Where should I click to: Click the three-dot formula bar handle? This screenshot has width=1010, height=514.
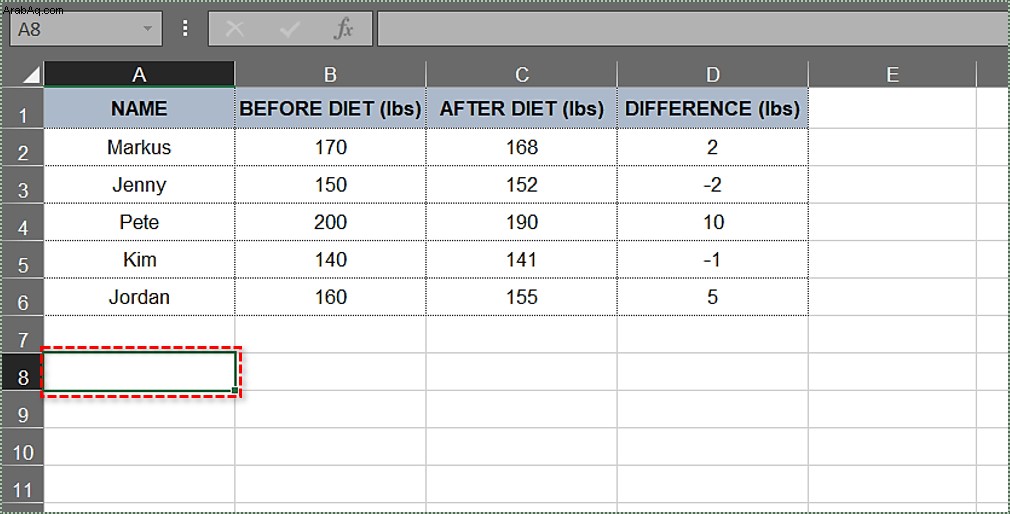186,28
